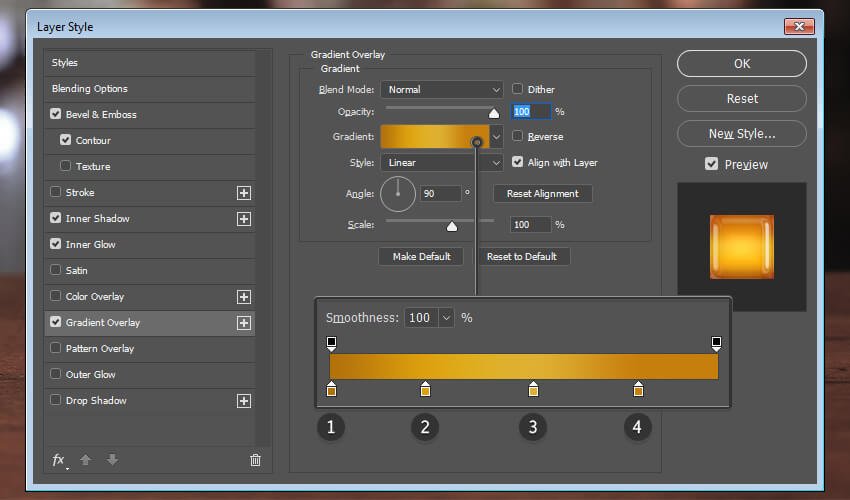Image resolution: width=850 pixels, height=500 pixels.
Task: Toggle Align with Layer checkbox
Action: pos(518,162)
